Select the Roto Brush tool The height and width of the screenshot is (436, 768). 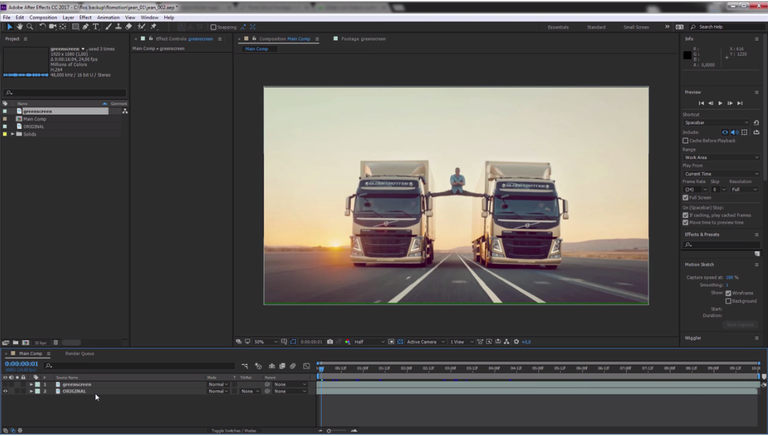point(142,27)
